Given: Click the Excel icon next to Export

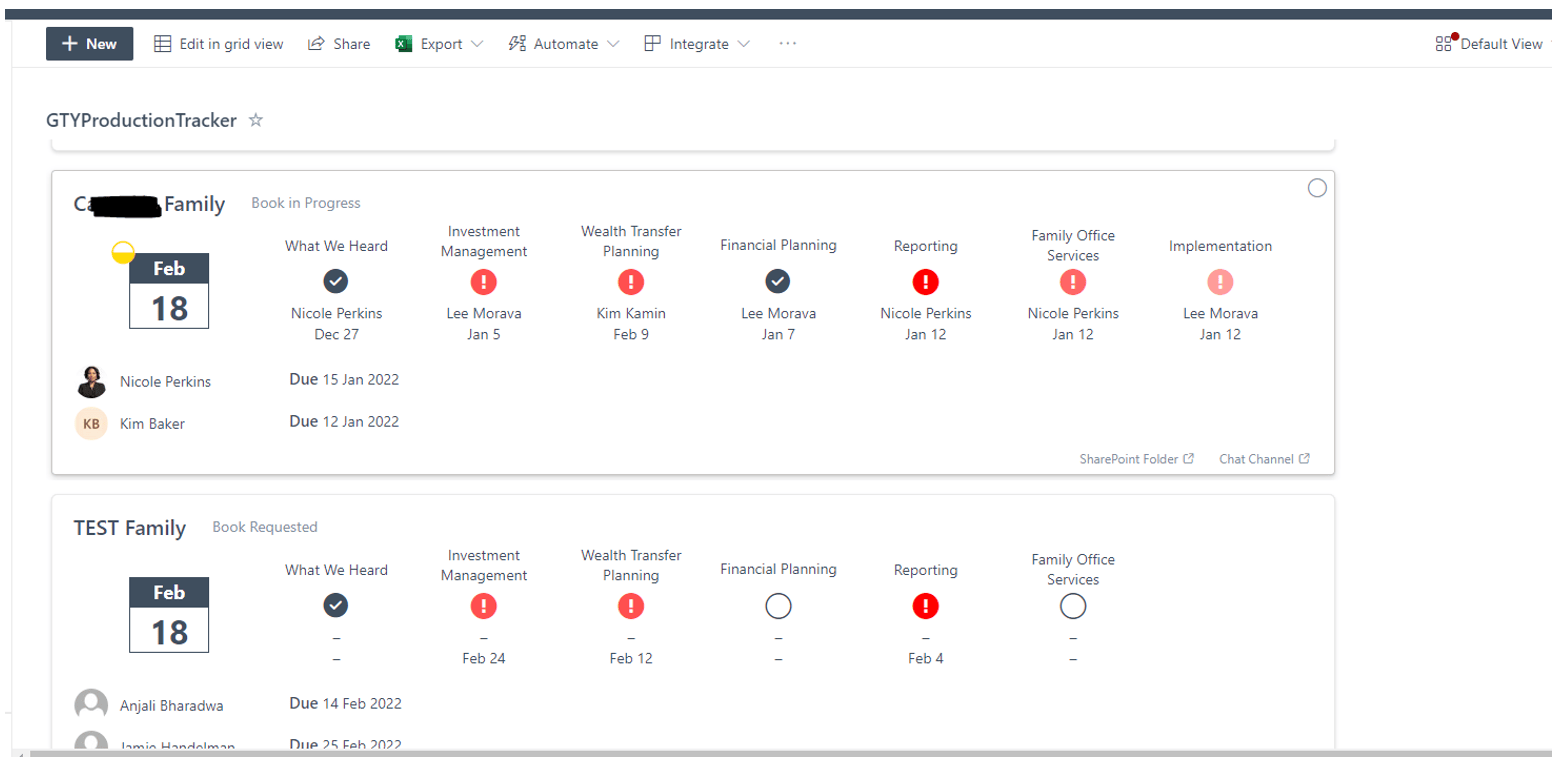Looking at the screenshot, I should point(404,44).
